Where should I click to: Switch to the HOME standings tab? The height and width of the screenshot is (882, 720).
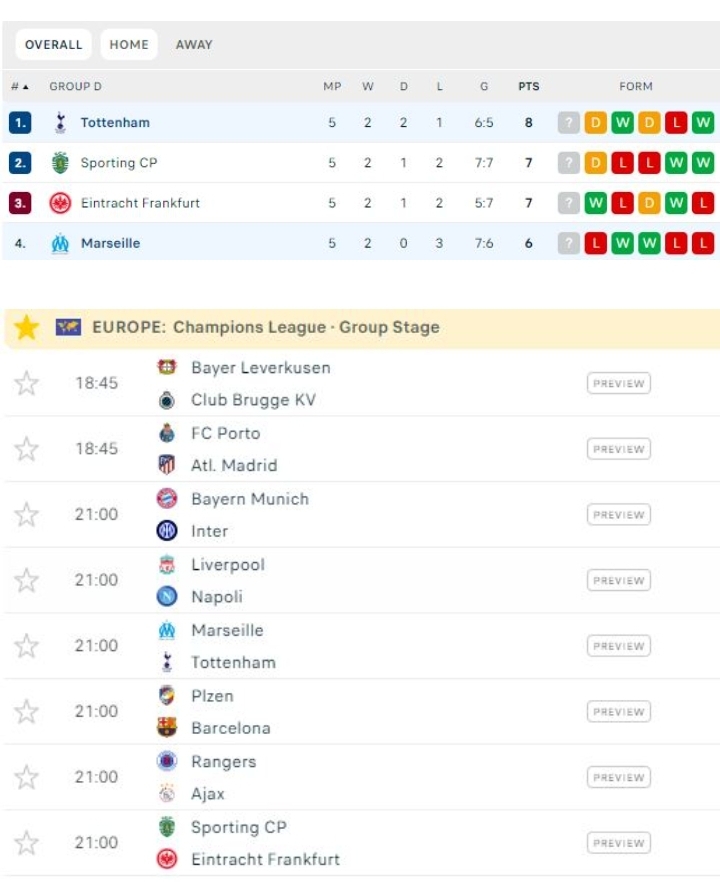(129, 44)
